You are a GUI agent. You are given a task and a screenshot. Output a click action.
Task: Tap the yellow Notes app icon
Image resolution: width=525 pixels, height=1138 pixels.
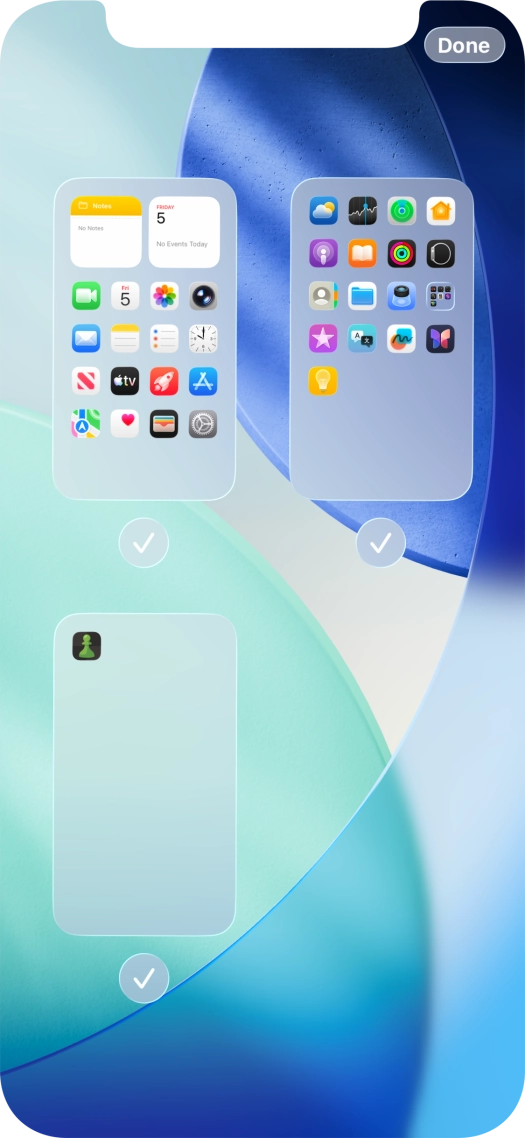point(125,338)
